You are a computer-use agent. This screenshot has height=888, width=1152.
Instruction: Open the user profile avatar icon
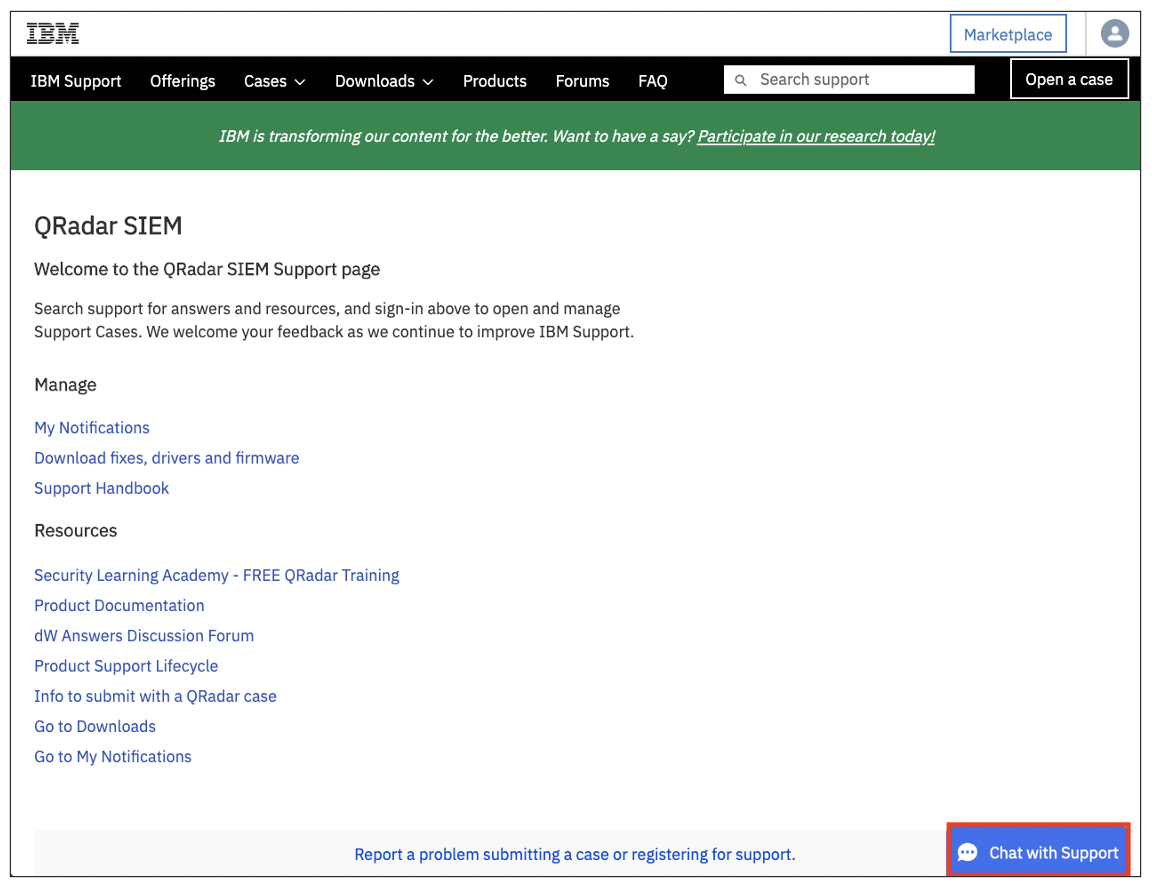1114,33
